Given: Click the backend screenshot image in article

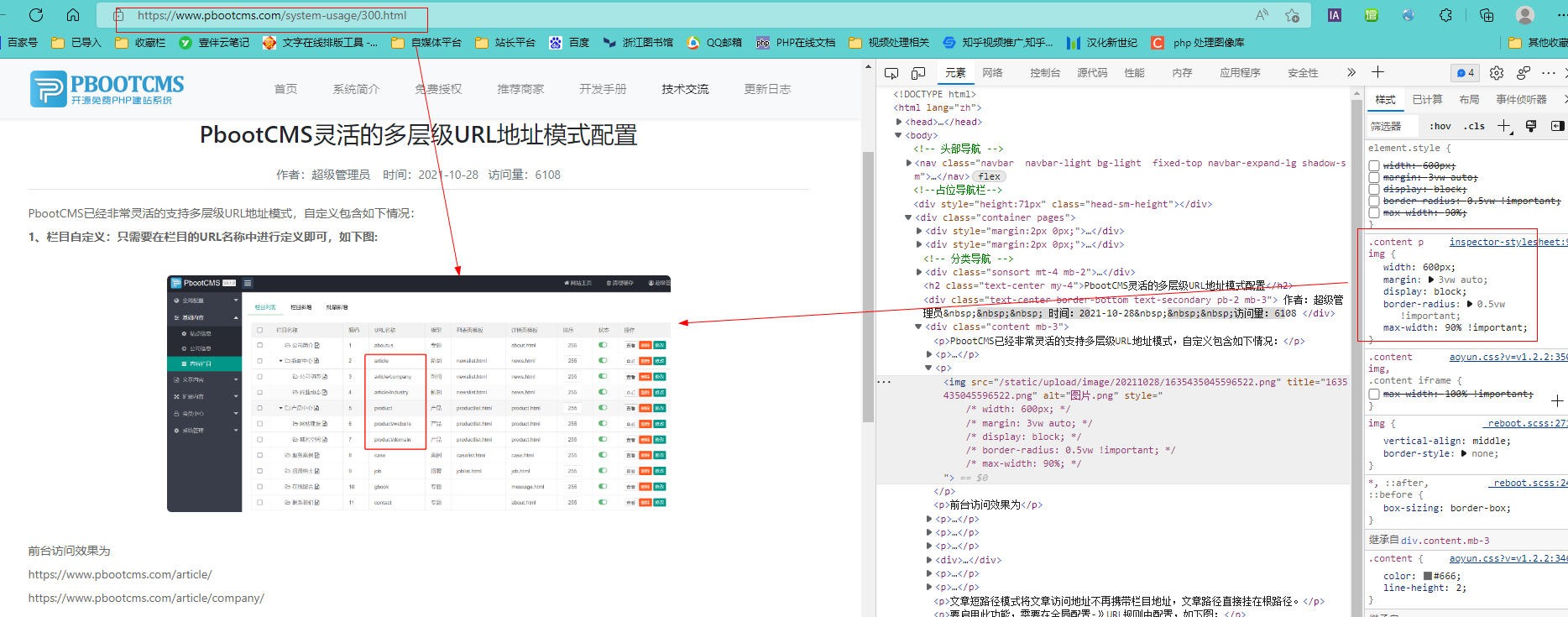Looking at the screenshot, I should [x=419, y=394].
